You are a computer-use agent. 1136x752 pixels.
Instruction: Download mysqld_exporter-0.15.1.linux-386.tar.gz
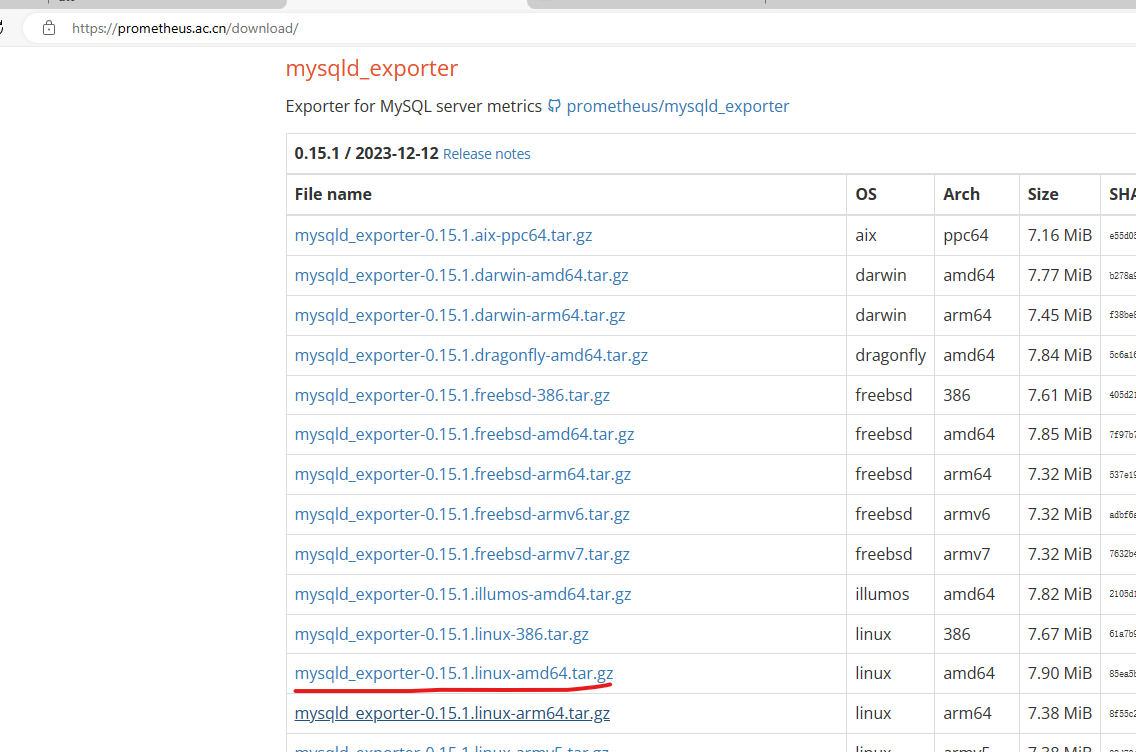441,634
